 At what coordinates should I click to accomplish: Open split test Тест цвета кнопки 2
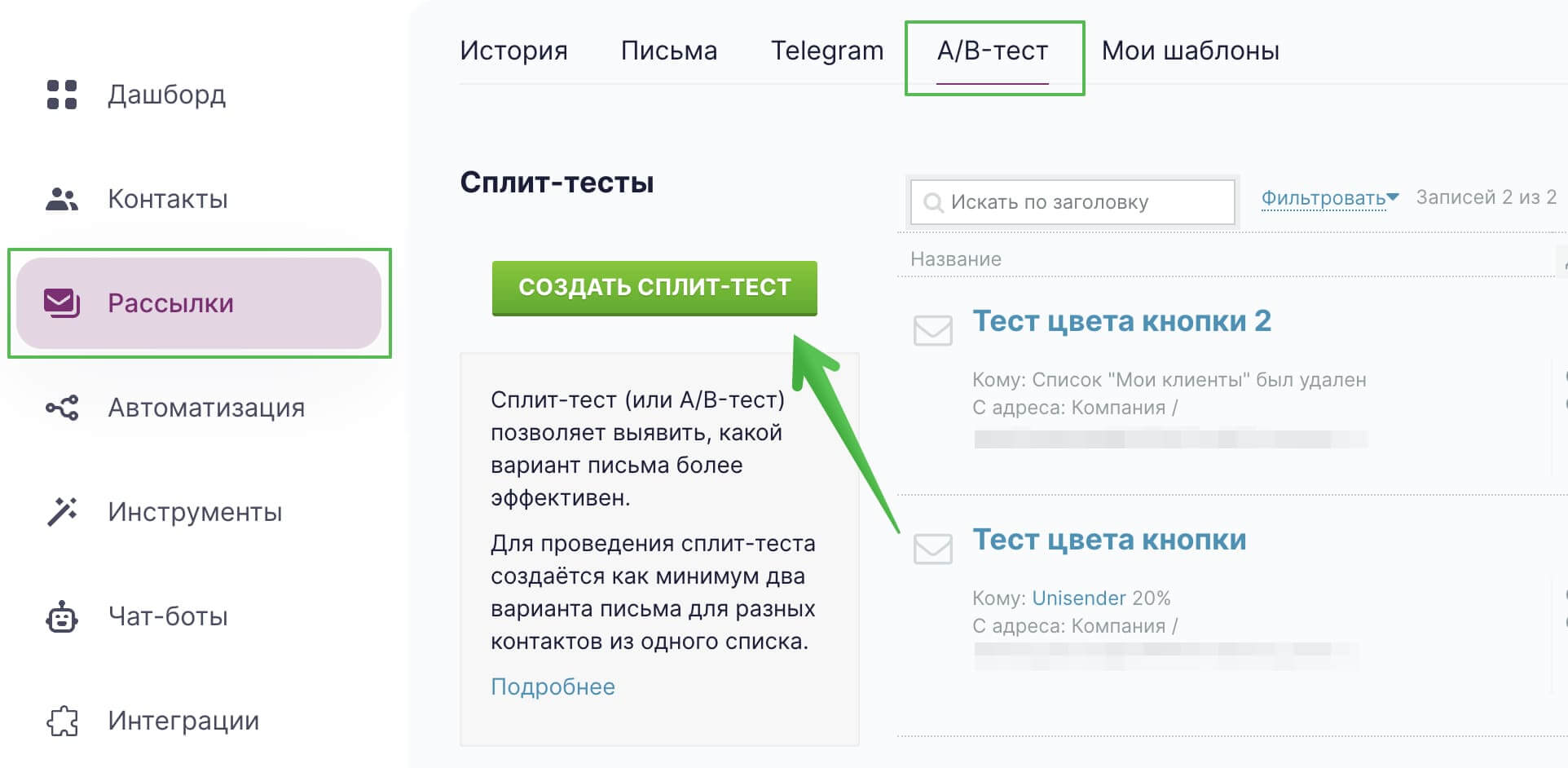(1121, 321)
